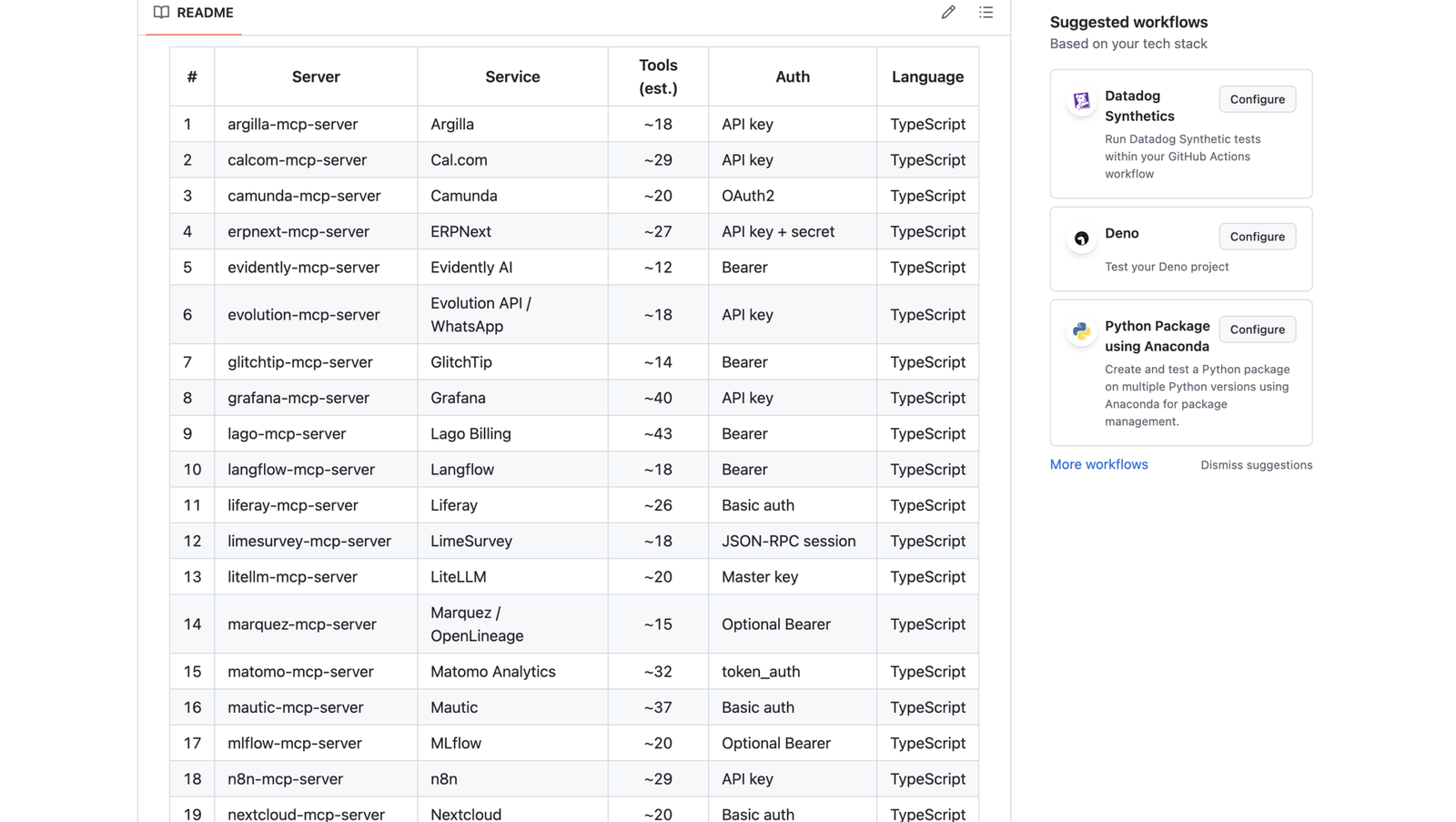Click the OAuth2 auth cell for Camunda

click(x=747, y=195)
